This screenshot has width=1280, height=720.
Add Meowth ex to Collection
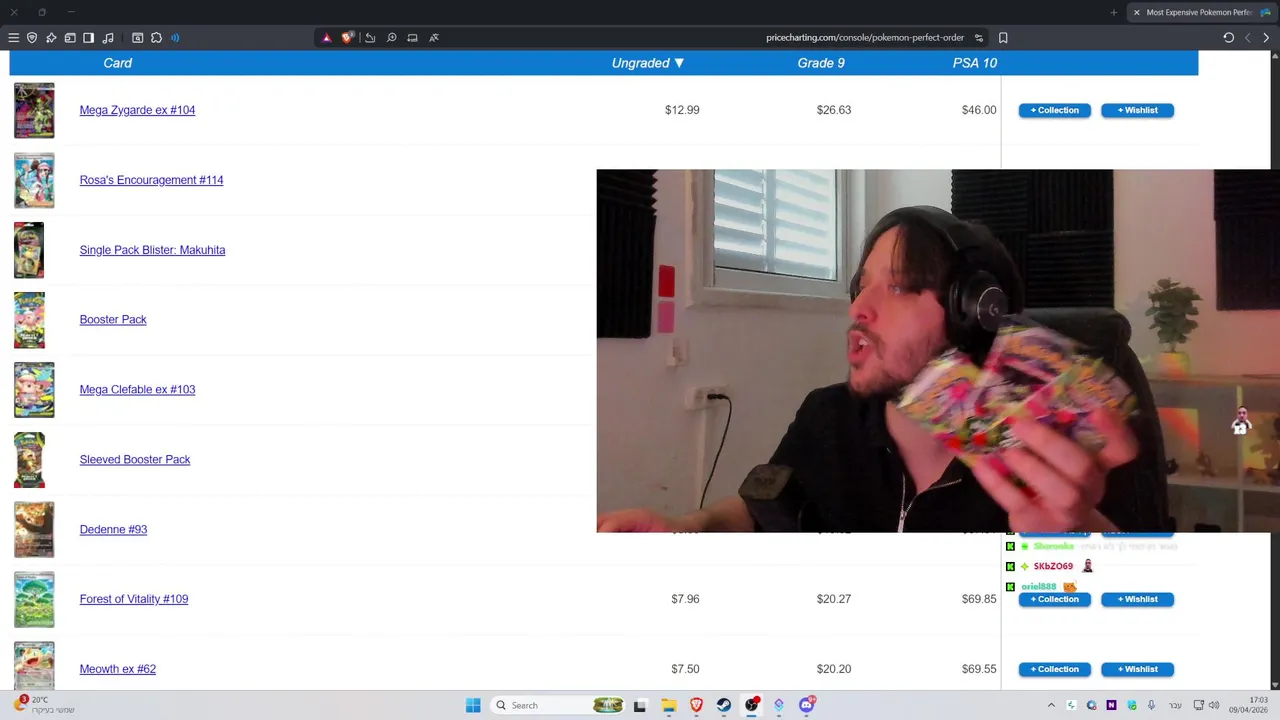[1055, 669]
